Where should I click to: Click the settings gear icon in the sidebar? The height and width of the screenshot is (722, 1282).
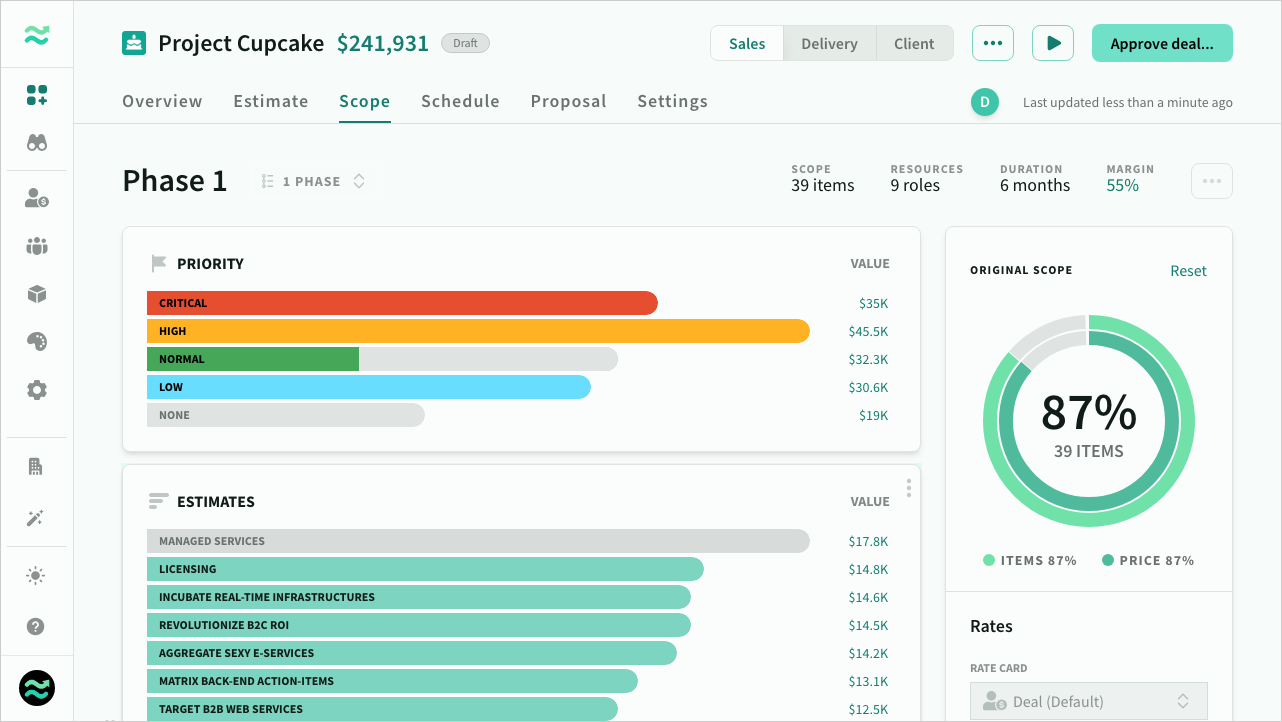pos(37,390)
